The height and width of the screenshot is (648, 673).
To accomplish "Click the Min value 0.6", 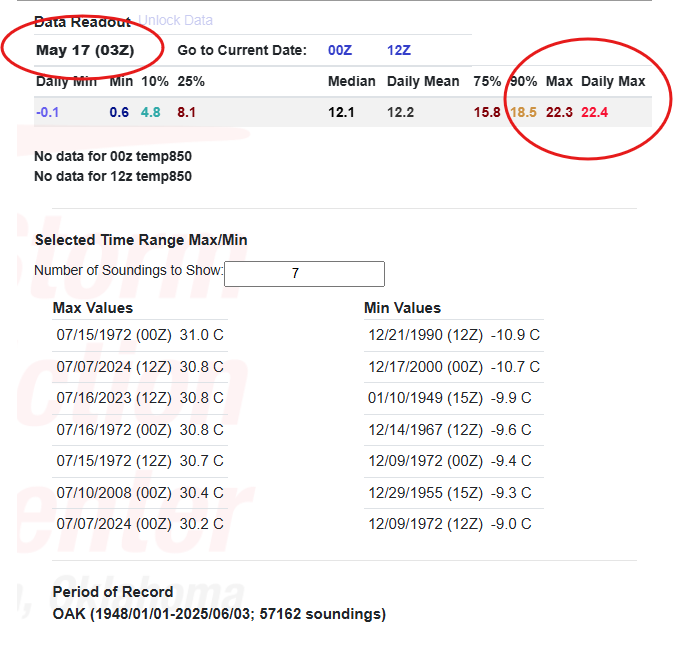I will click(x=119, y=112).
